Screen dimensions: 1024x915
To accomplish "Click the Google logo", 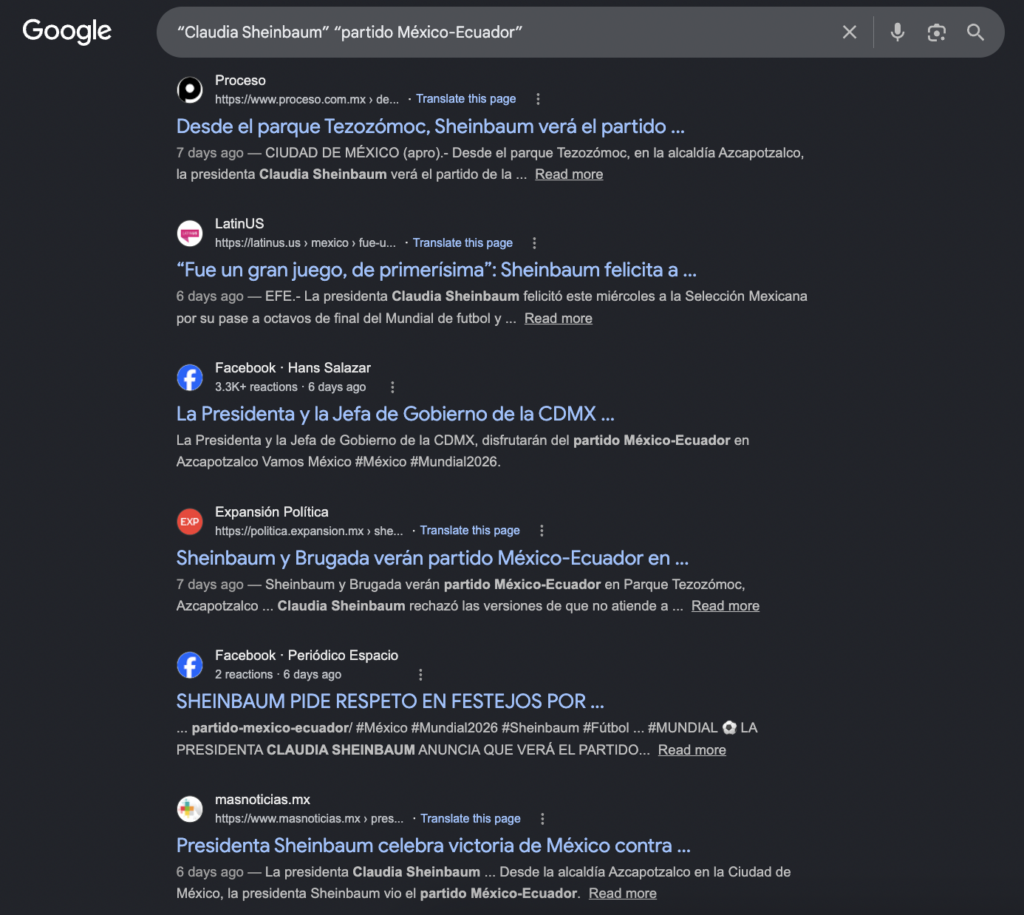I will click(x=67, y=31).
